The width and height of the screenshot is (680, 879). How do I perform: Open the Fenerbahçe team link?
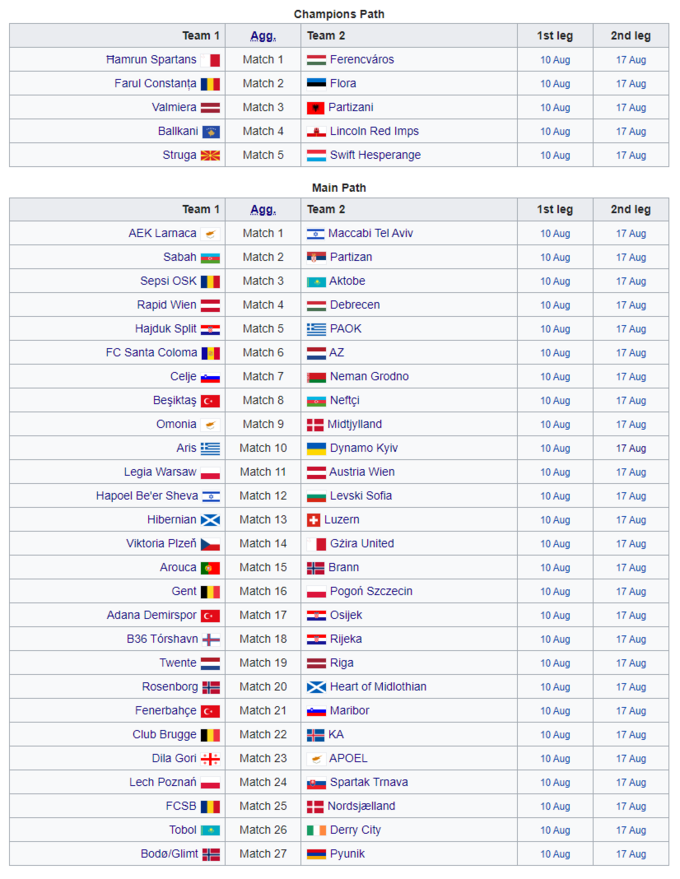click(166, 711)
